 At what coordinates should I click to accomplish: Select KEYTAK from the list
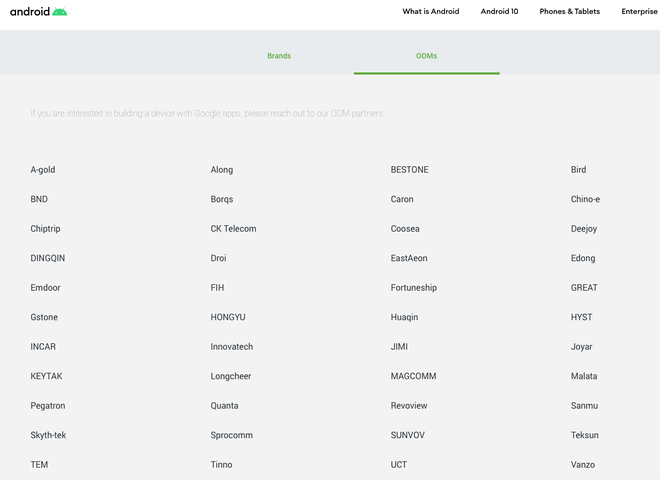(46, 376)
